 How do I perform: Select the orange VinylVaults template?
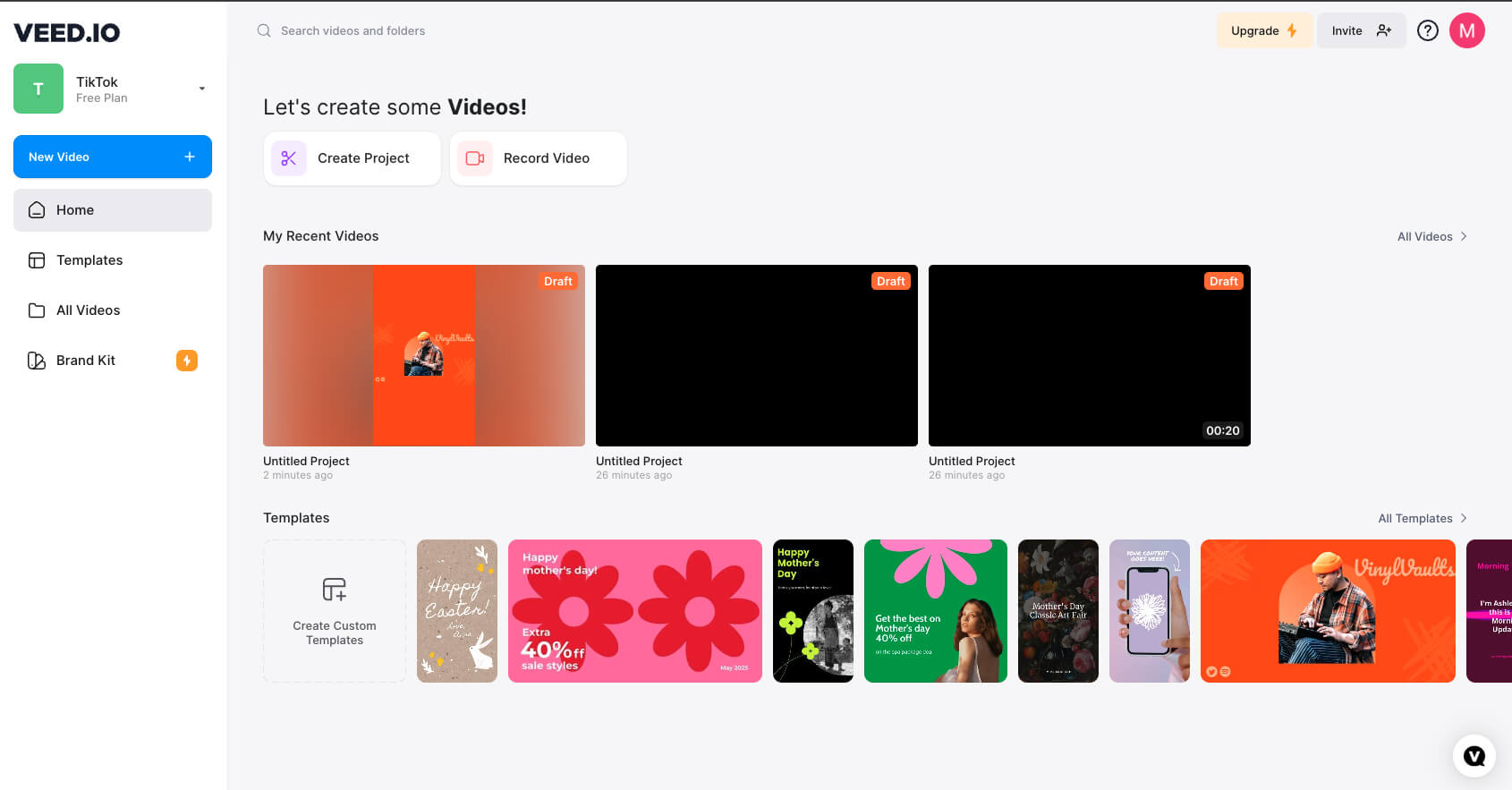tap(1328, 611)
